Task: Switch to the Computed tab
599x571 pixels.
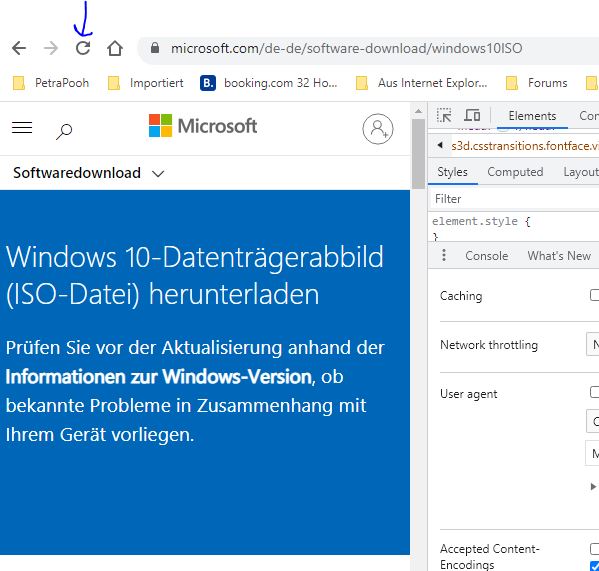Action: coord(515,172)
